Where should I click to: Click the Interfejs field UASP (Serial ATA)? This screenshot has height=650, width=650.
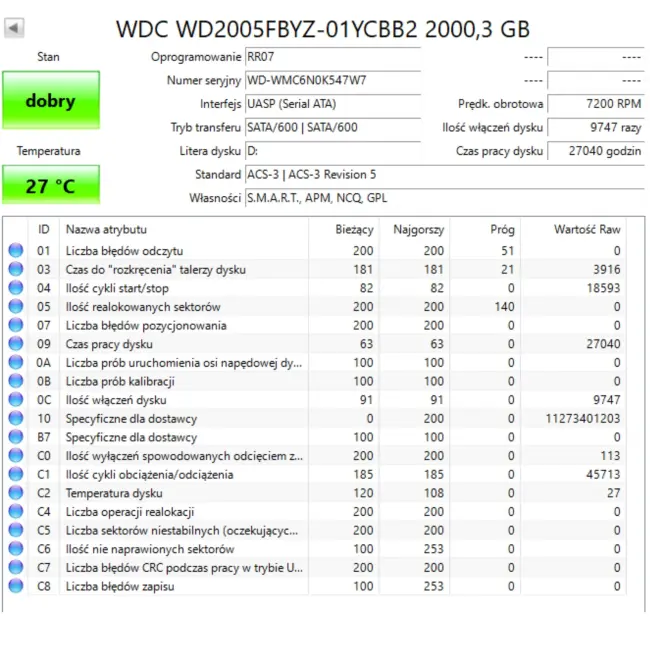pyautogui.click(x=333, y=104)
